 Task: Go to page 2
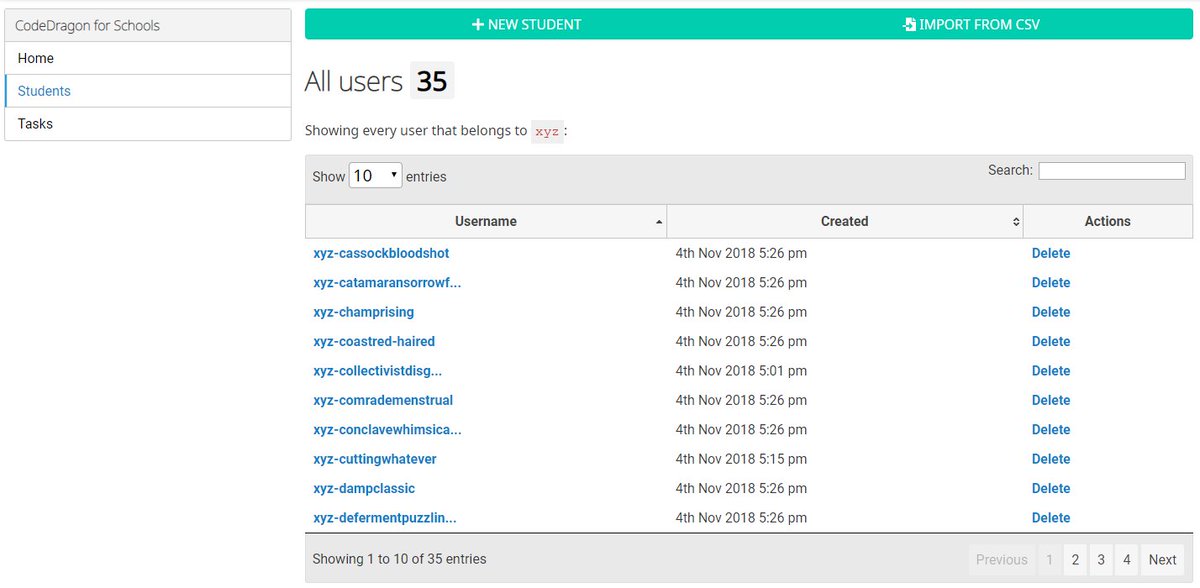click(1075, 560)
